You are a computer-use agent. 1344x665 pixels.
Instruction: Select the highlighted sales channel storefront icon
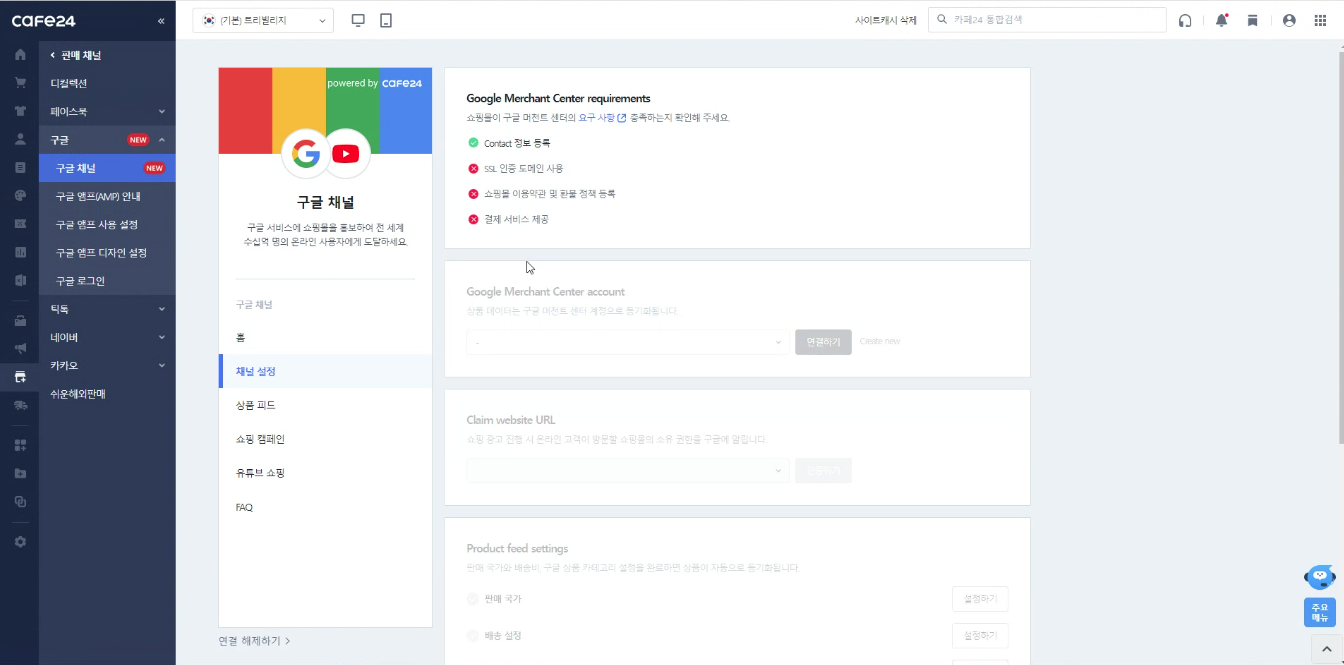click(x=20, y=376)
